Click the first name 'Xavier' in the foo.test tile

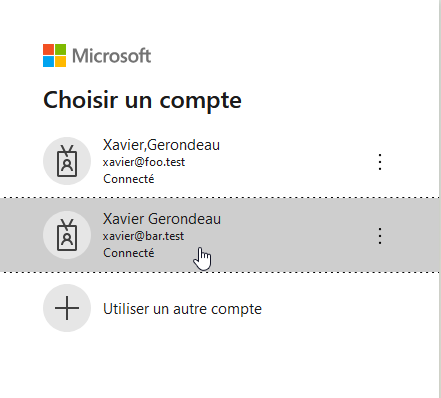point(123,145)
